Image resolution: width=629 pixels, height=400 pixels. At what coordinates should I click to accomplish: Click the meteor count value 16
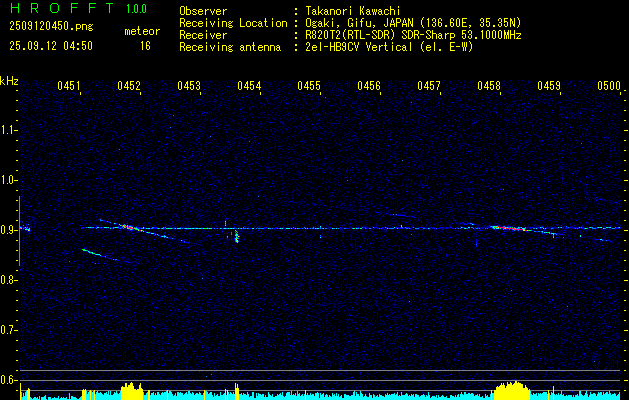[145, 46]
